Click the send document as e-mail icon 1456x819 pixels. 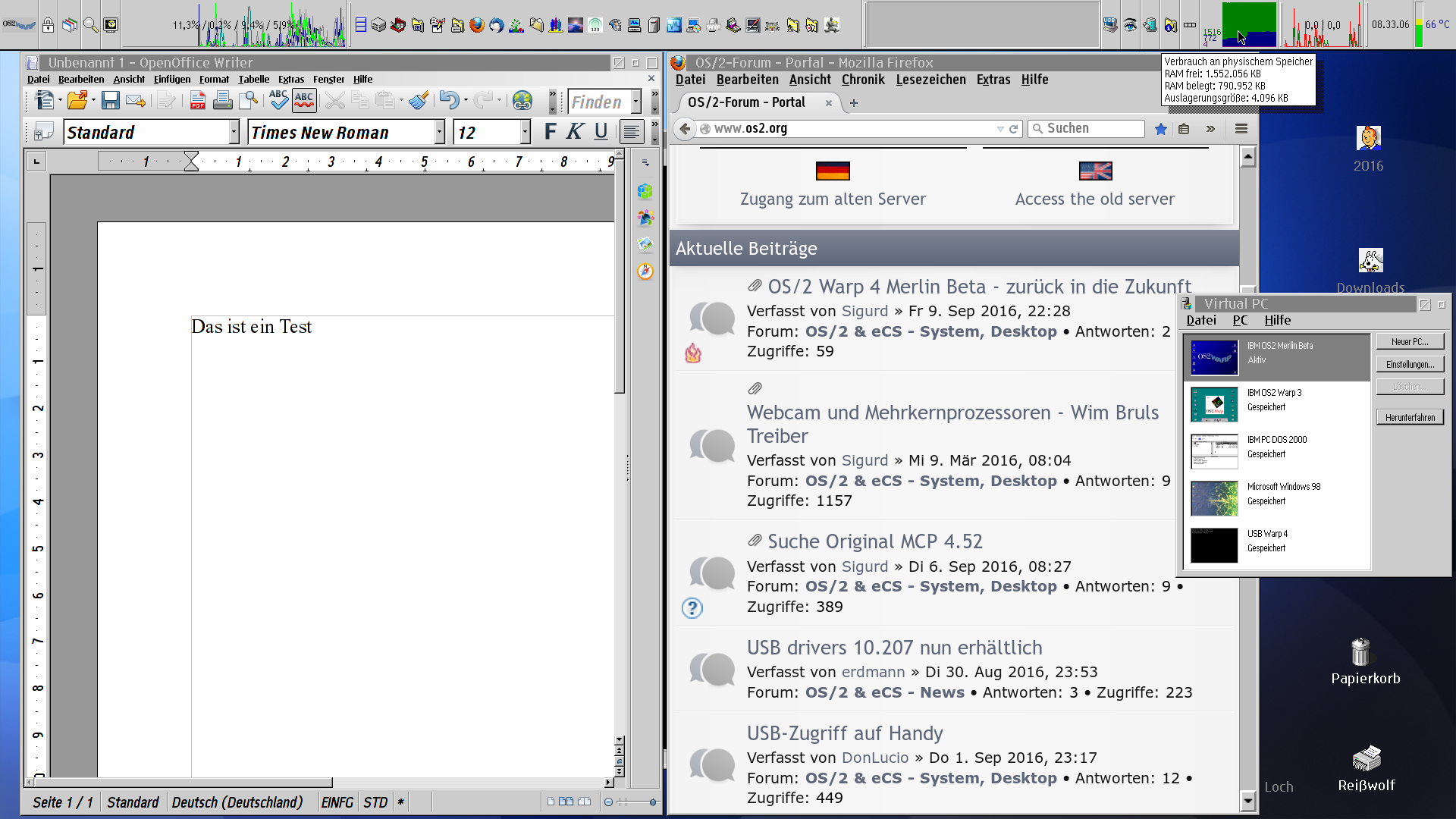[x=136, y=100]
